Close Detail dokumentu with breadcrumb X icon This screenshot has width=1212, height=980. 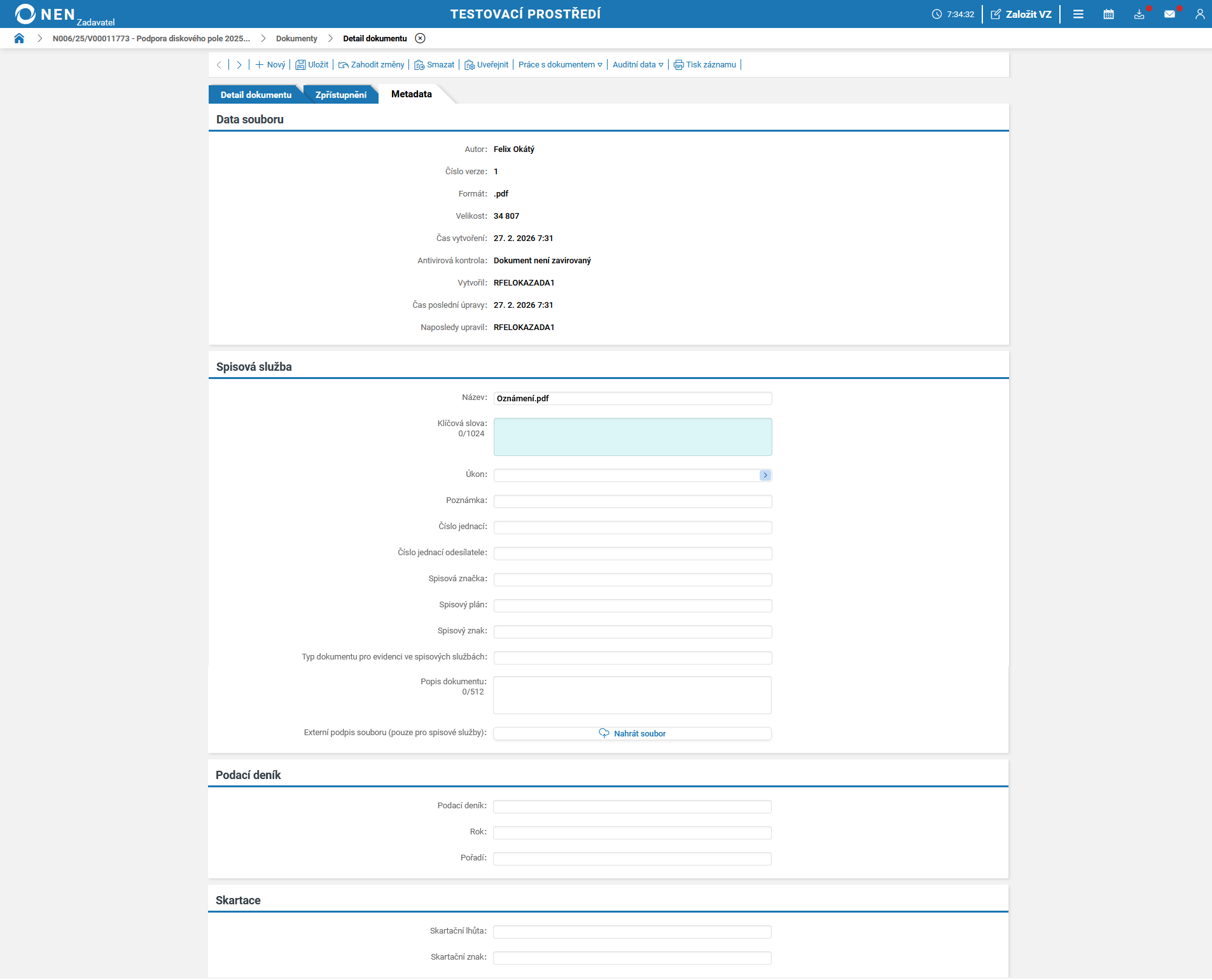420,38
